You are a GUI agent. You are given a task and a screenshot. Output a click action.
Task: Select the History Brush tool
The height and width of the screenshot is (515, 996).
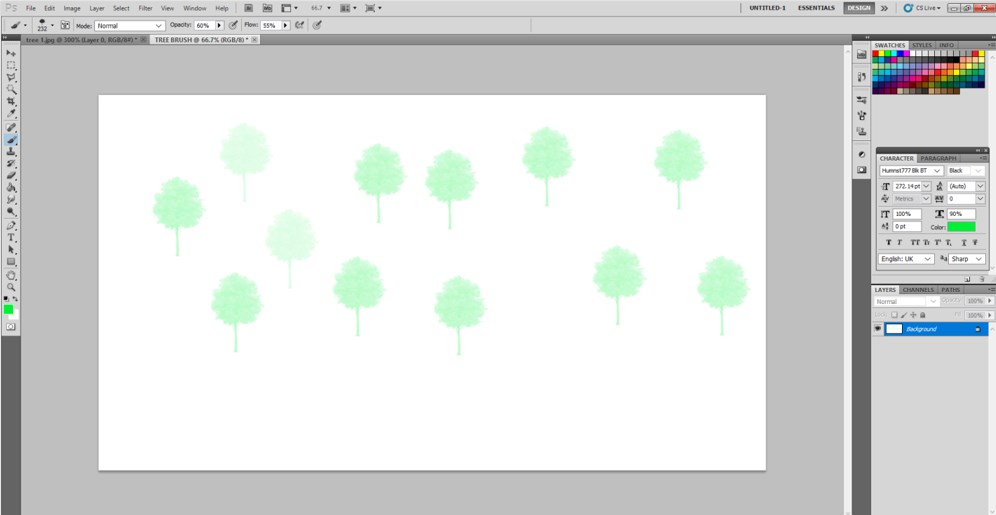point(11,164)
